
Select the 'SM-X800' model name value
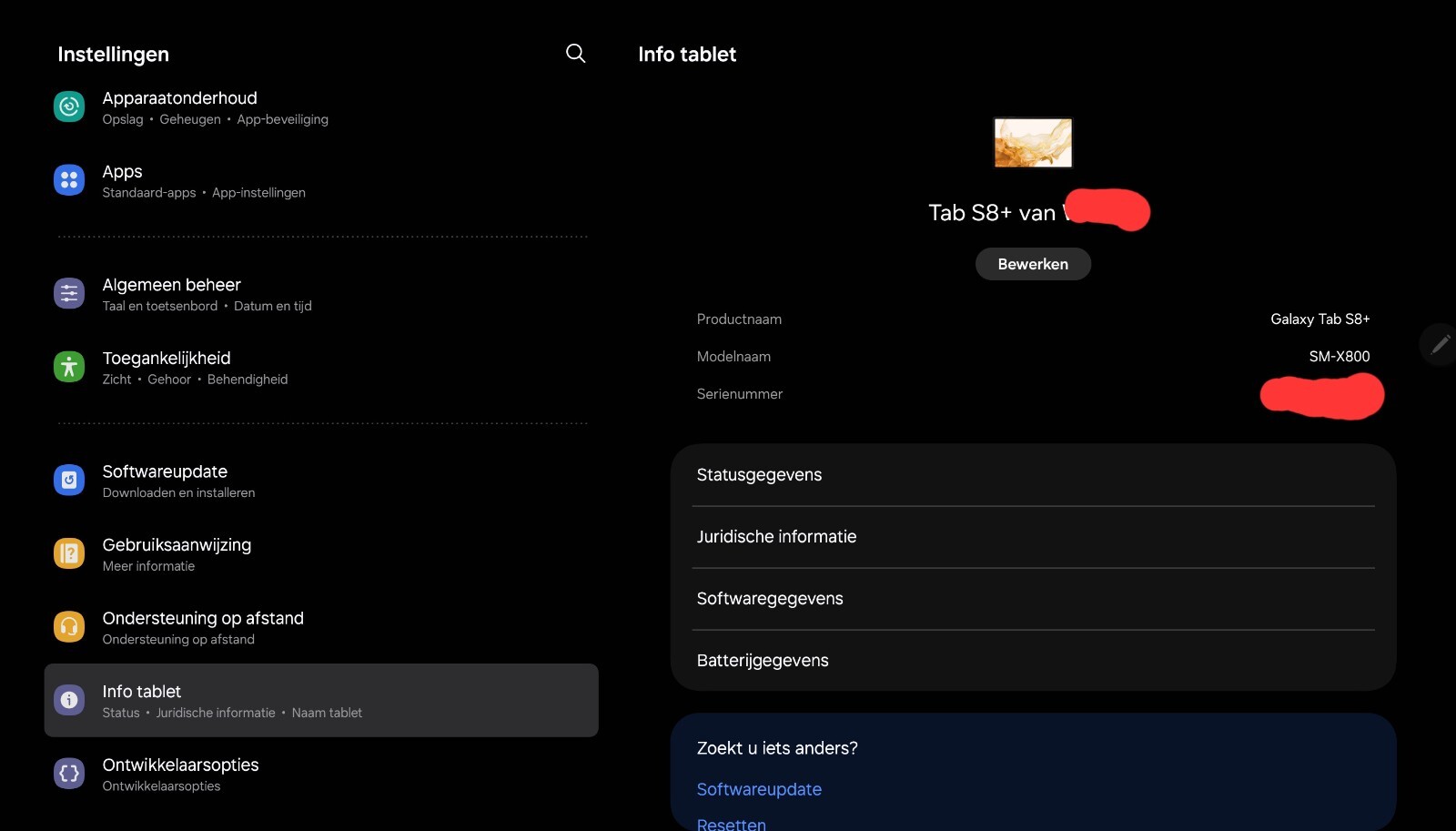pyautogui.click(x=1340, y=357)
